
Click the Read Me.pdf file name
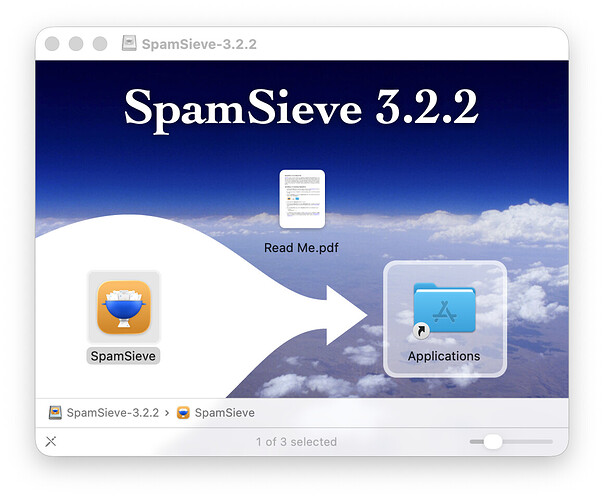pyautogui.click(x=301, y=248)
